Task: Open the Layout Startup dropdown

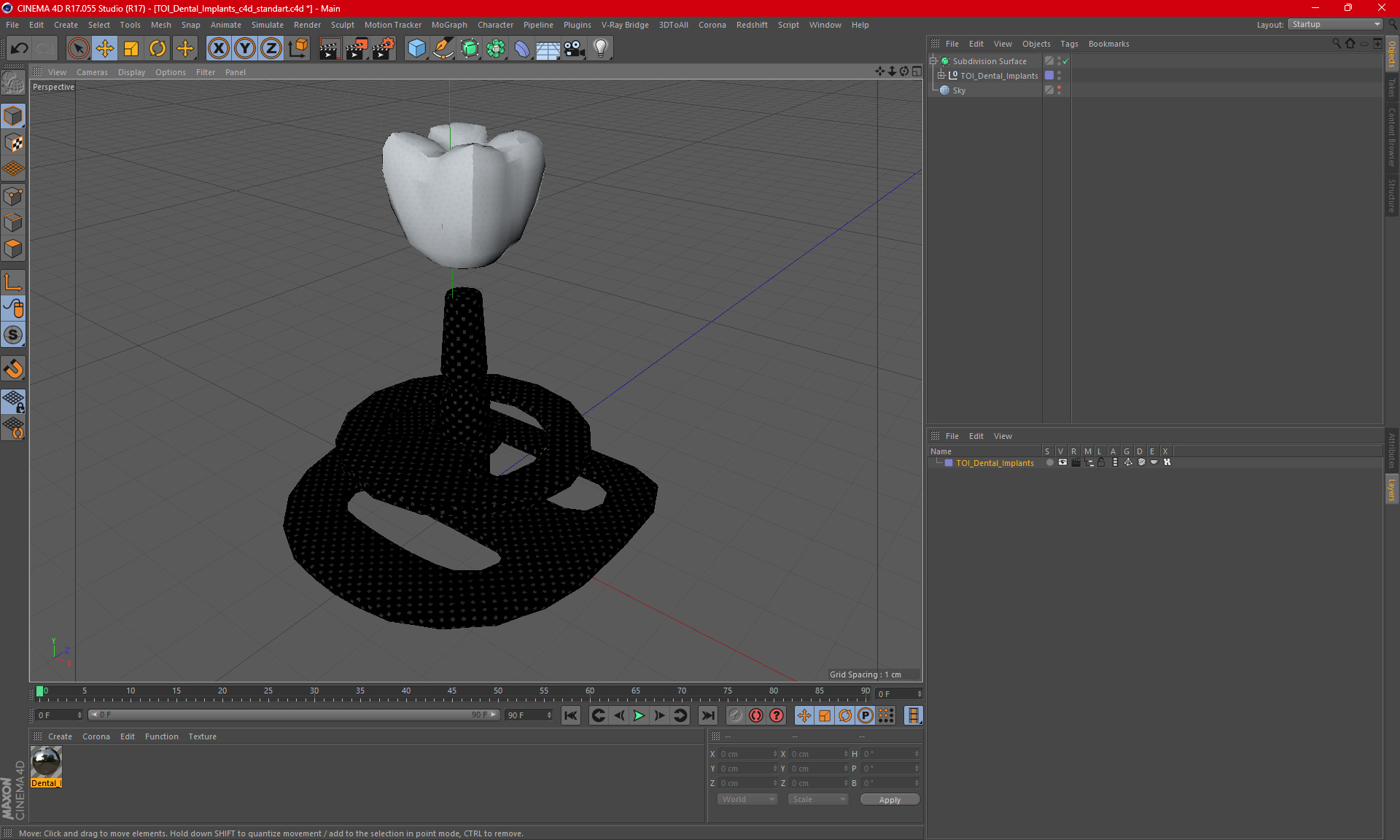Action: (x=1336, y=24)
